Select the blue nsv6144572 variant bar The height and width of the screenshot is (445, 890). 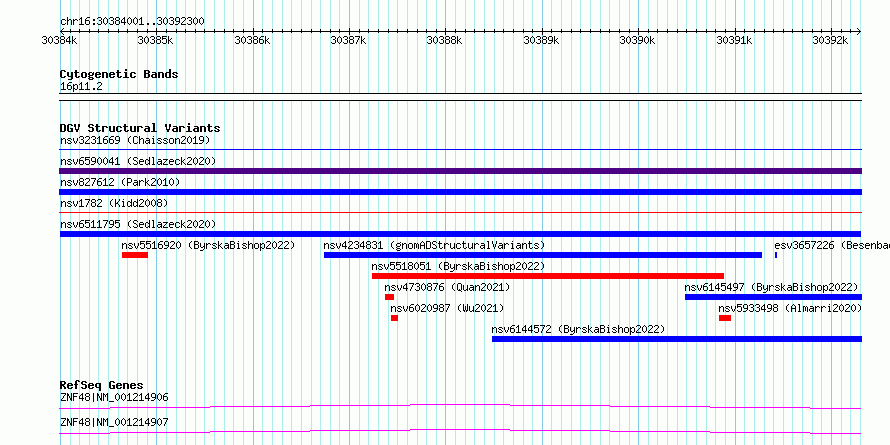(677, 339)
